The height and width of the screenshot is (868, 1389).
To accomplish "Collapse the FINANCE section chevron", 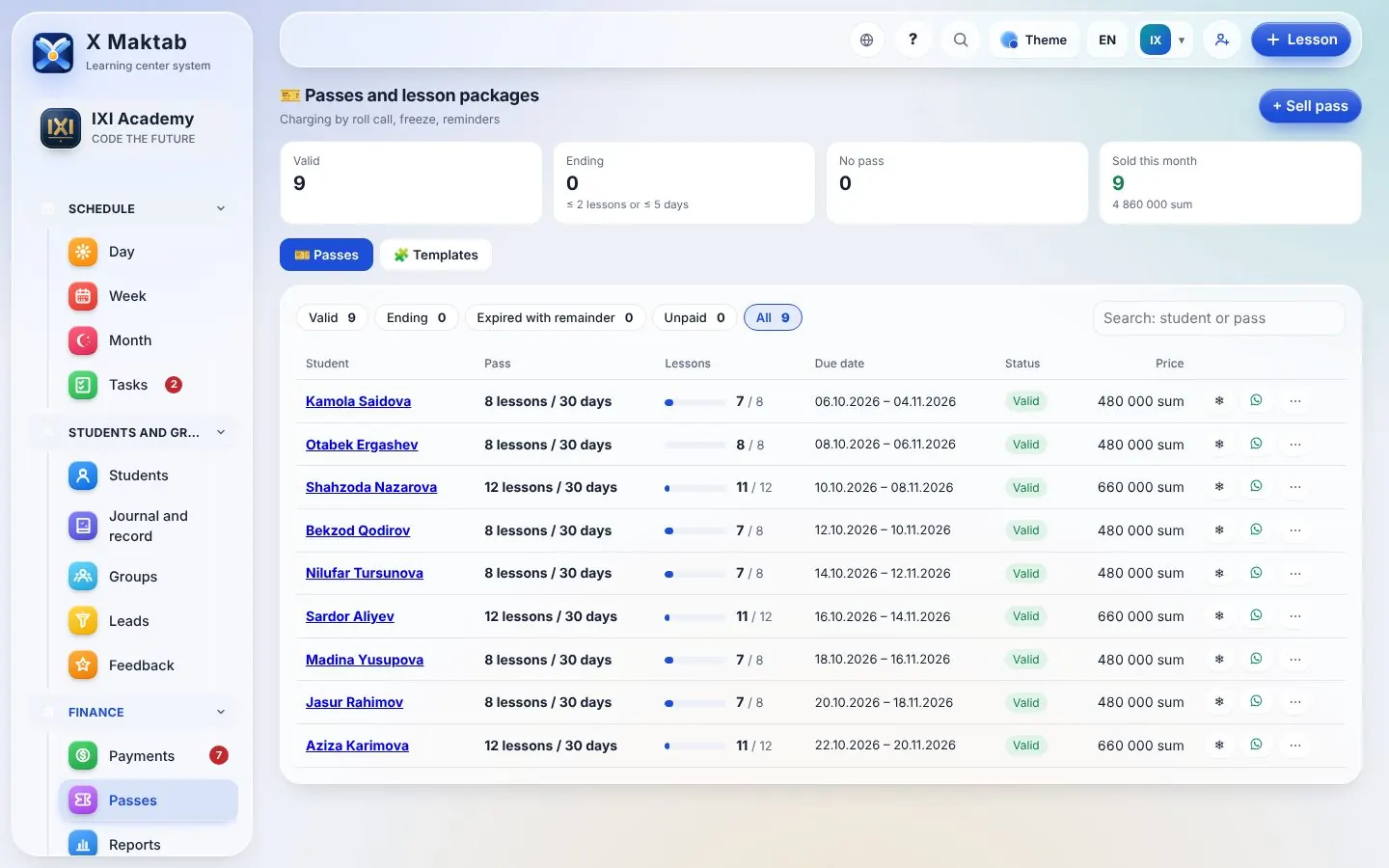I will point(221,713).
